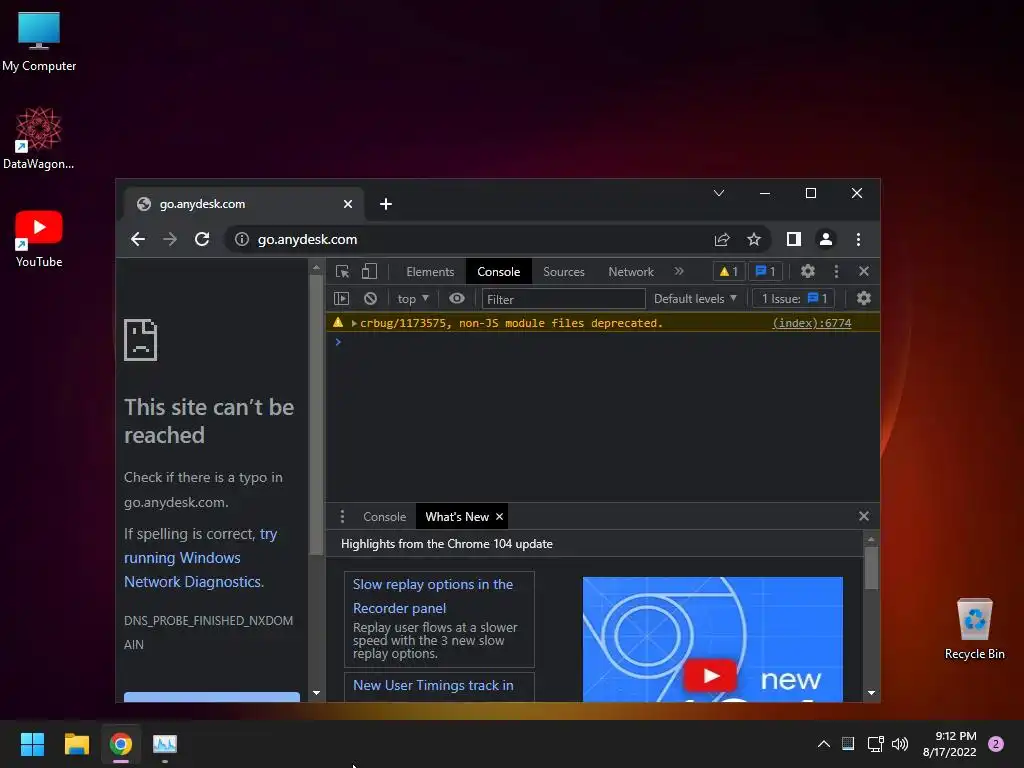Click the blue issues count badge
Screen dimensions: 1024x768
click(765, 271)
